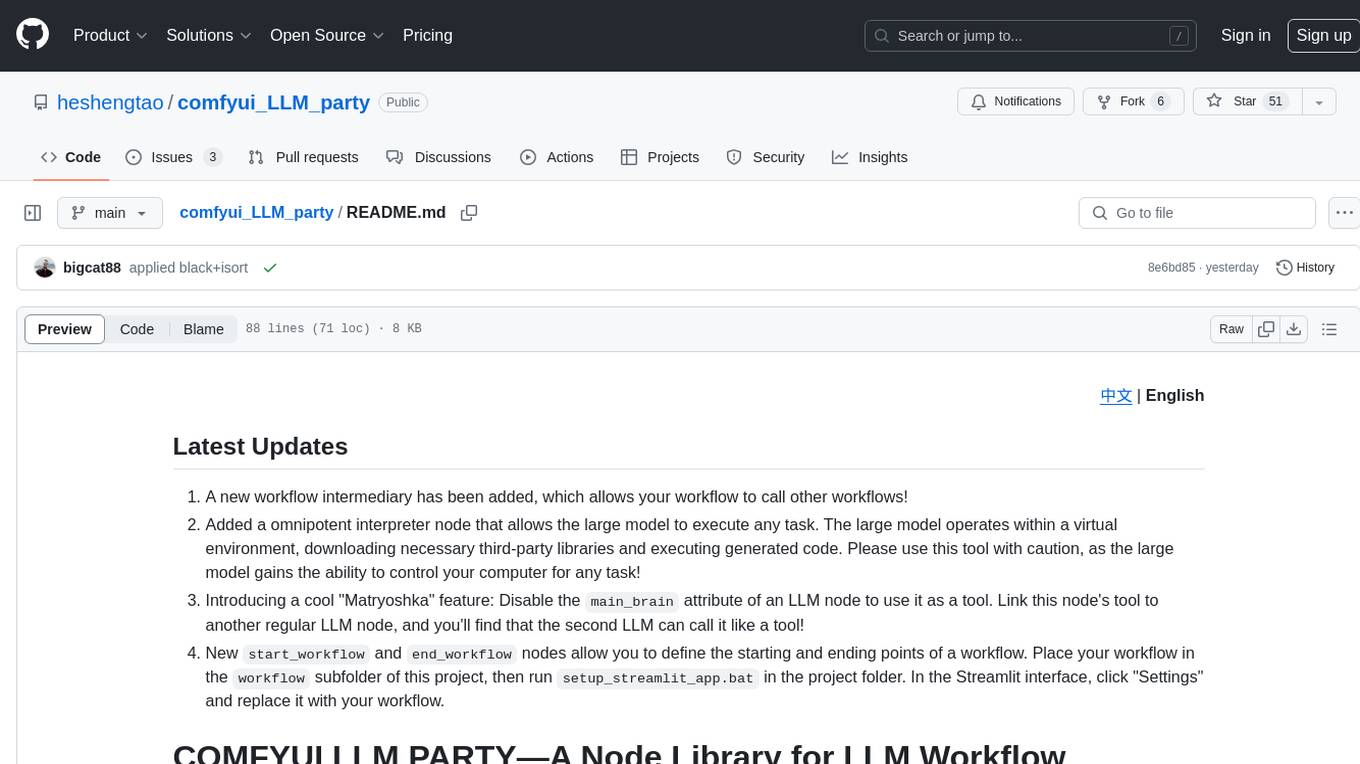Switch to the Projects tab
The height and width of the screenshot is (764, 1360).
(659, 157)
